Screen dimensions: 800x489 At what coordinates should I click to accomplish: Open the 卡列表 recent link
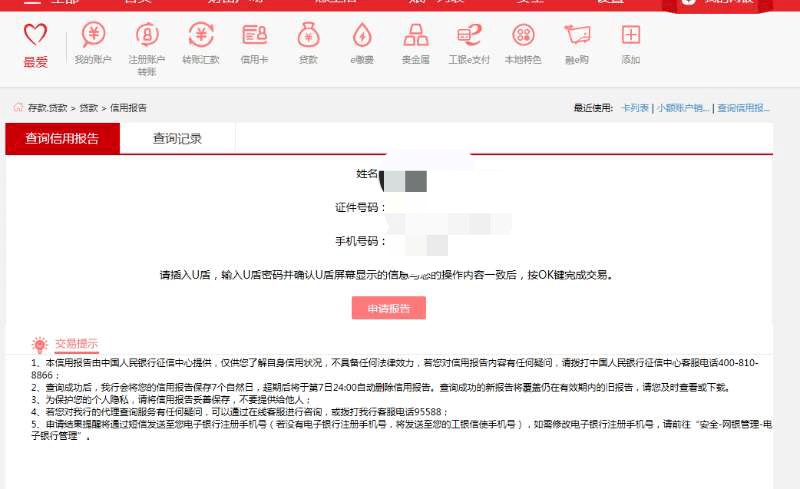tap(635, 108)
